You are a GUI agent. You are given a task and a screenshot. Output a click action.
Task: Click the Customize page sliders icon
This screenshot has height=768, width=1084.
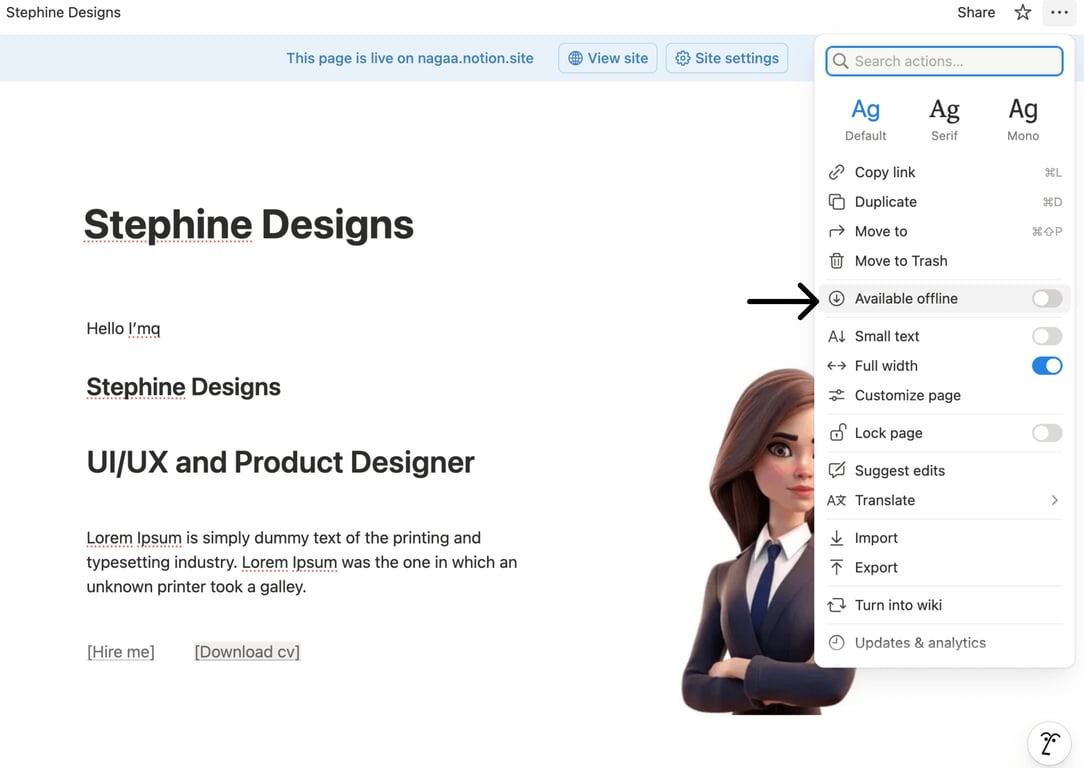coord(837,395)
